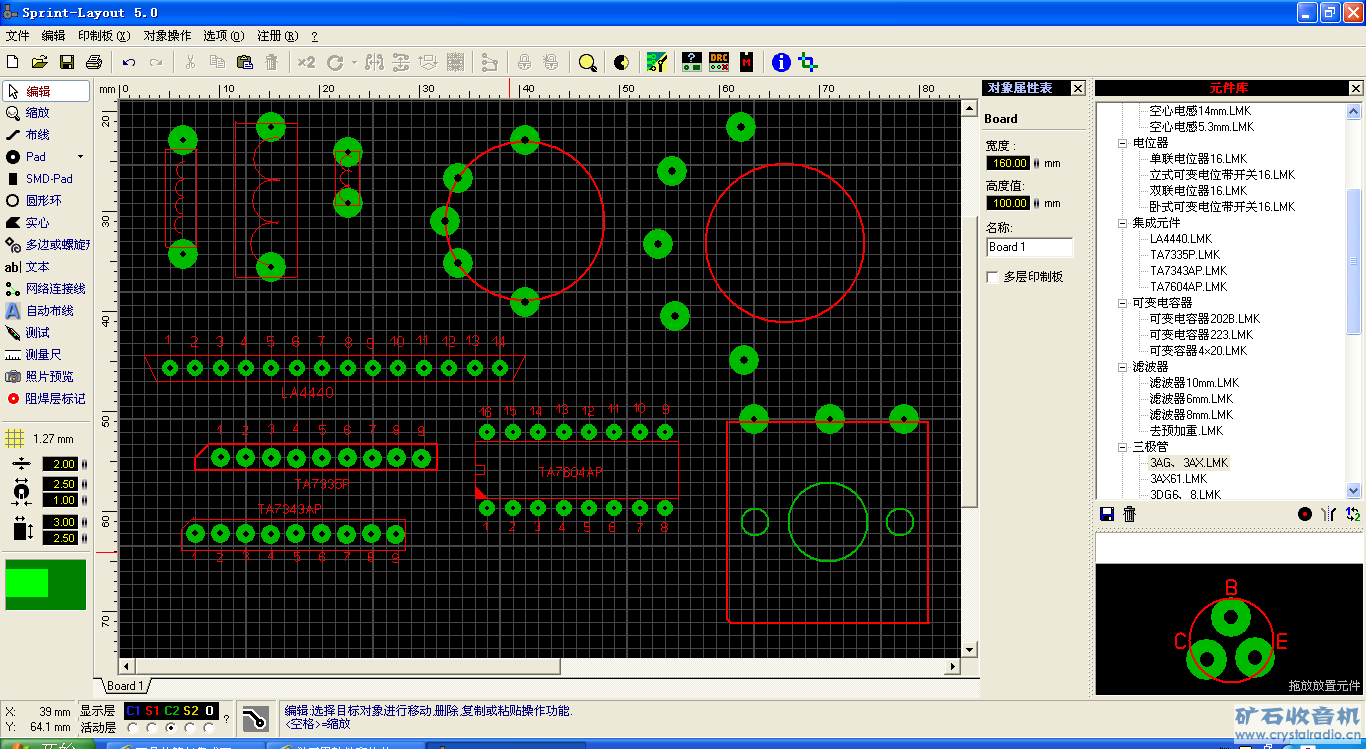Select the 自动布线 autoroute tool
This screenshot has width=1366, height=749.
coord(49,311)
